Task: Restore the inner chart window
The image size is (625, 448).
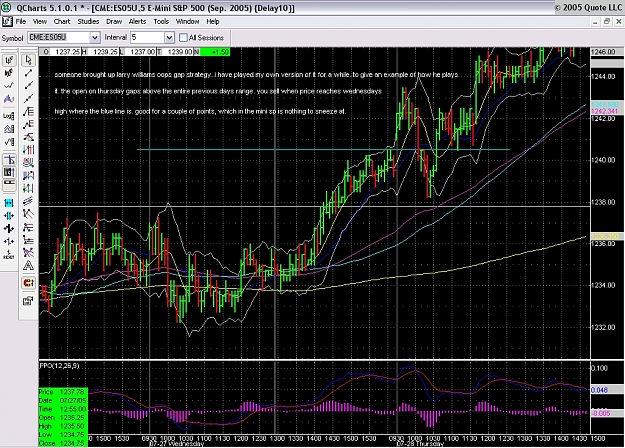Action: [x=607, y=22]
